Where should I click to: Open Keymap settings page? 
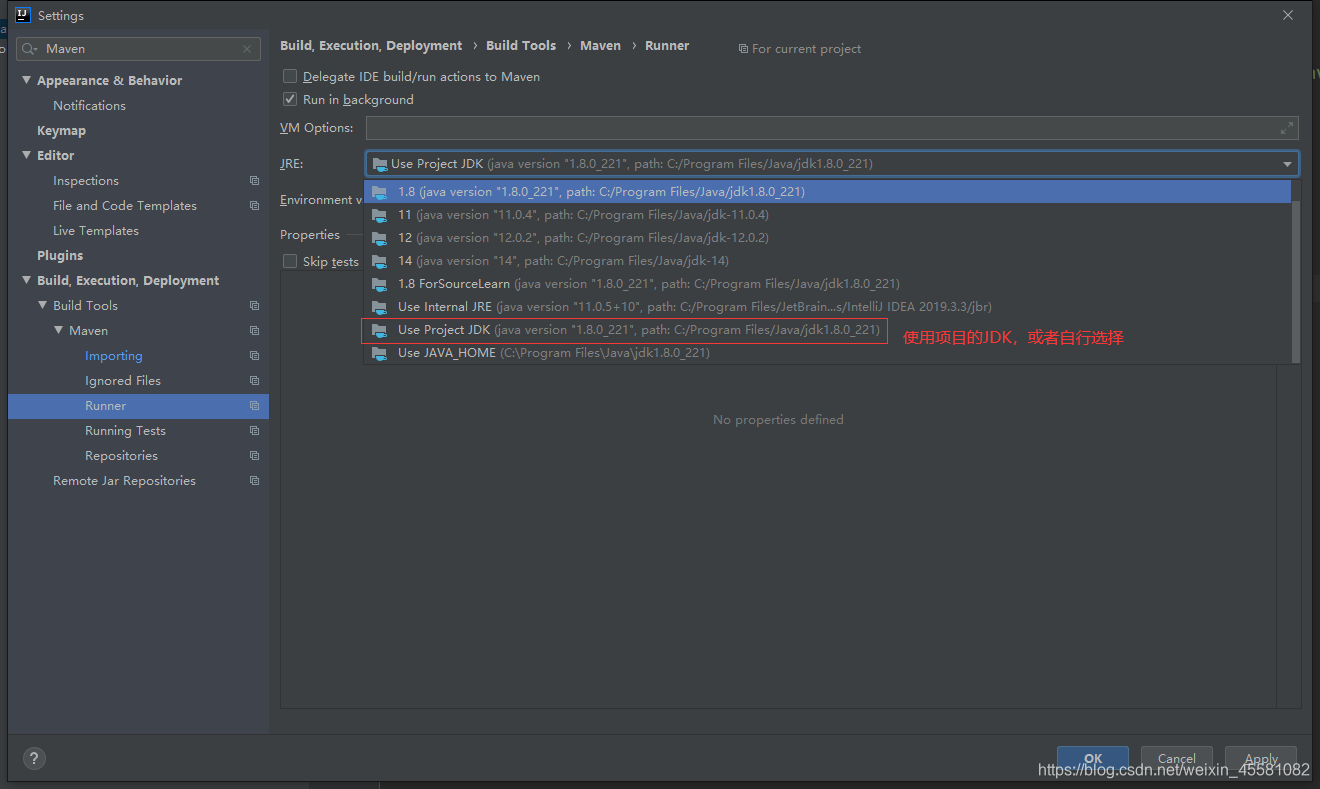(61, 131)
